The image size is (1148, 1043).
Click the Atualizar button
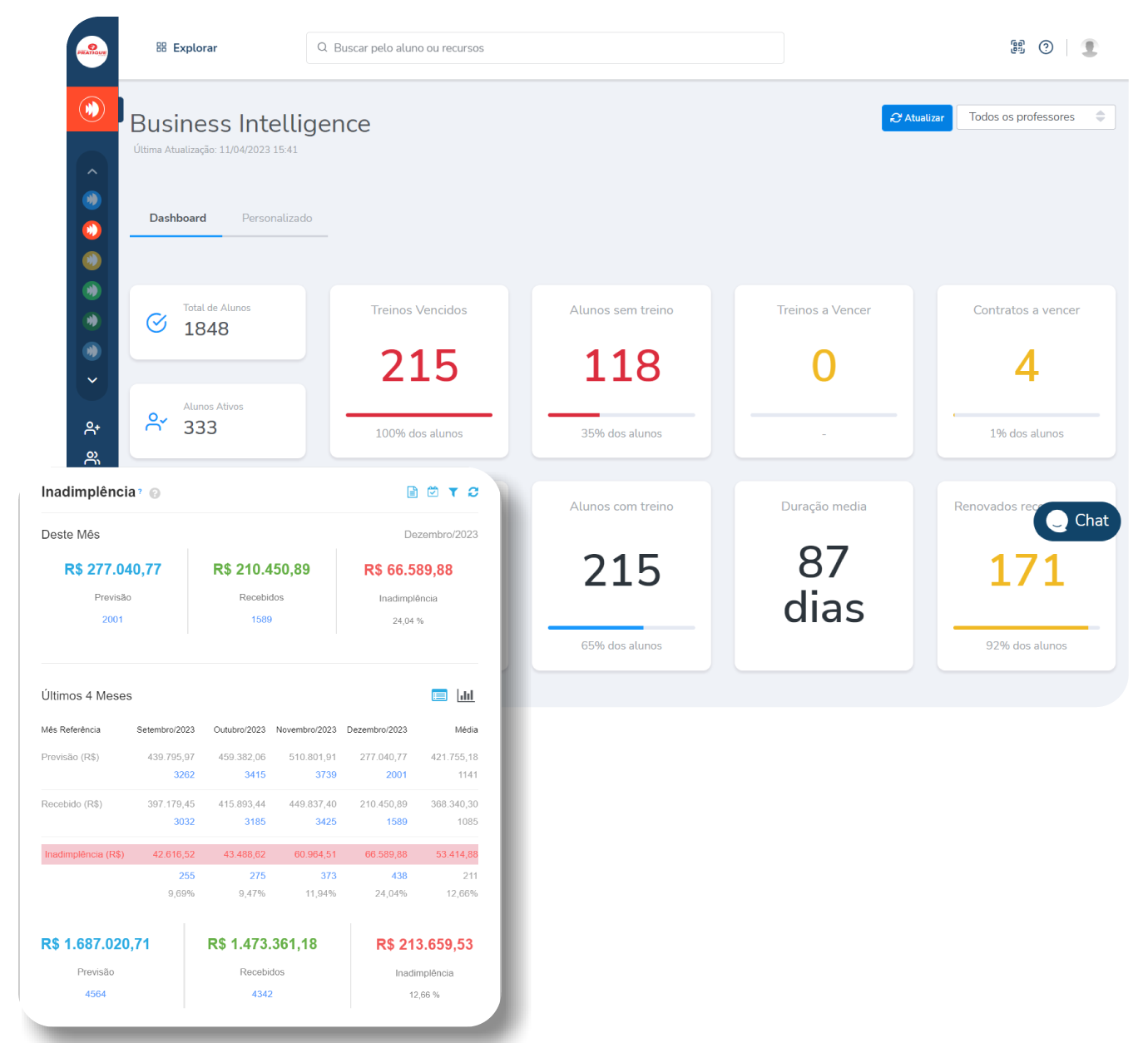click(x=917, y=118)
